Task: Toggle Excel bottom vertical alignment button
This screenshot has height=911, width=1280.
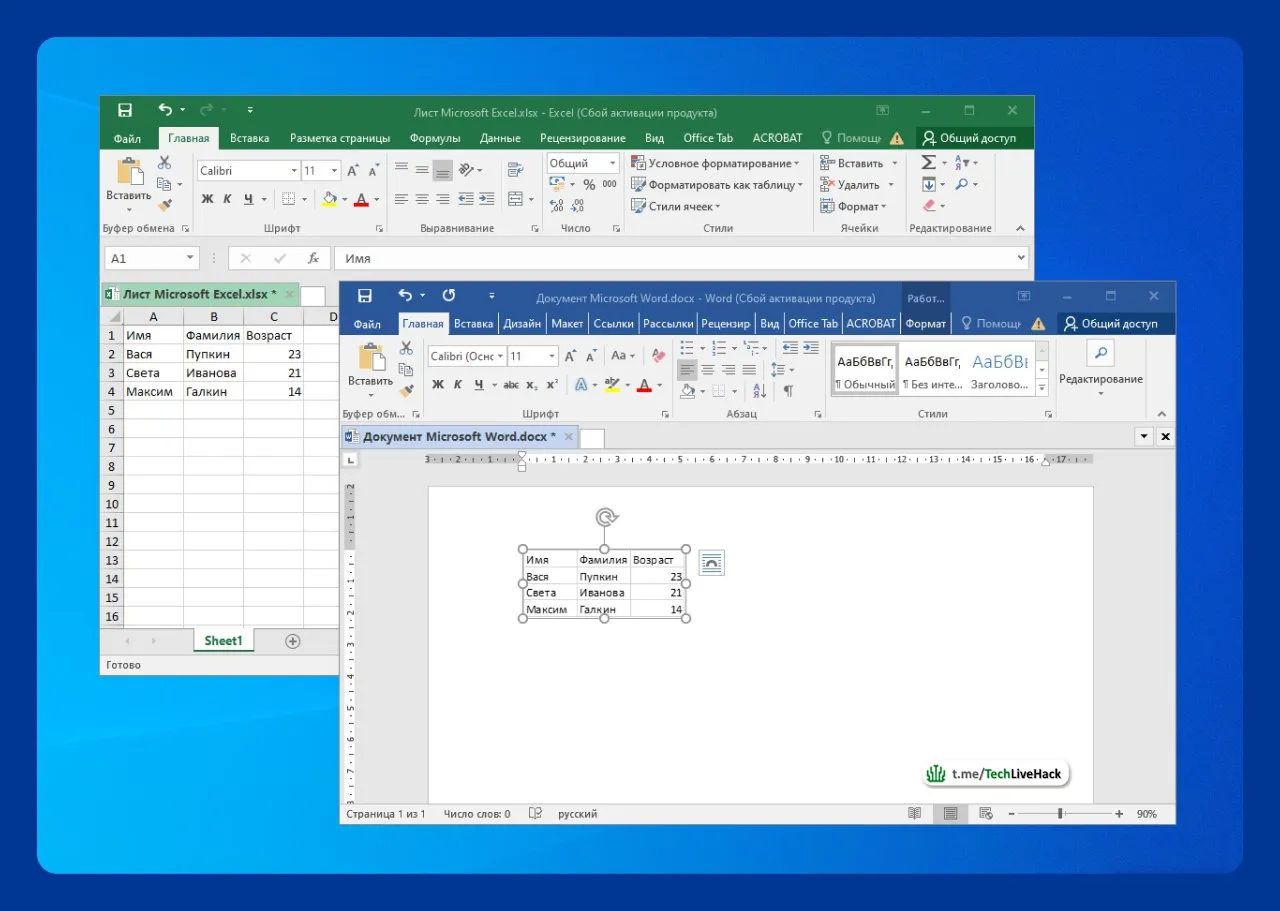Action: pyautogui.click(x=443, y=170)
